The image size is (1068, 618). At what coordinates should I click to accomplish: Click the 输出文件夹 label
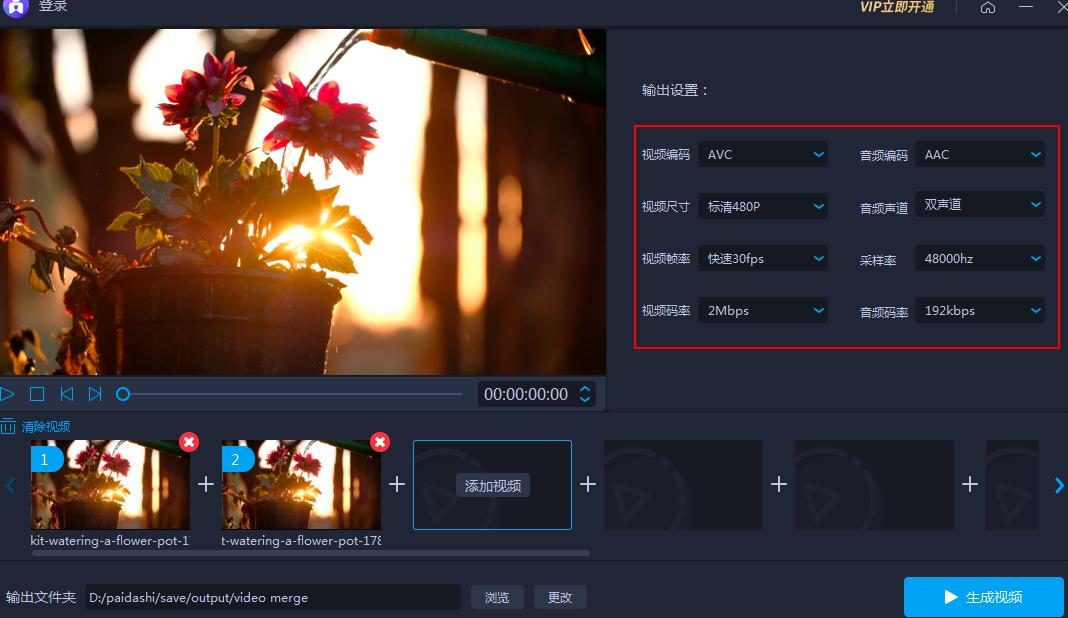[41, 598]
